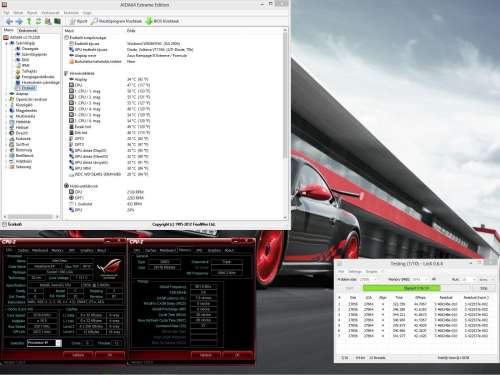The image size is (500, 375).
Task: Open the Settings menu in LinX
Action: [x=355, y=272]
